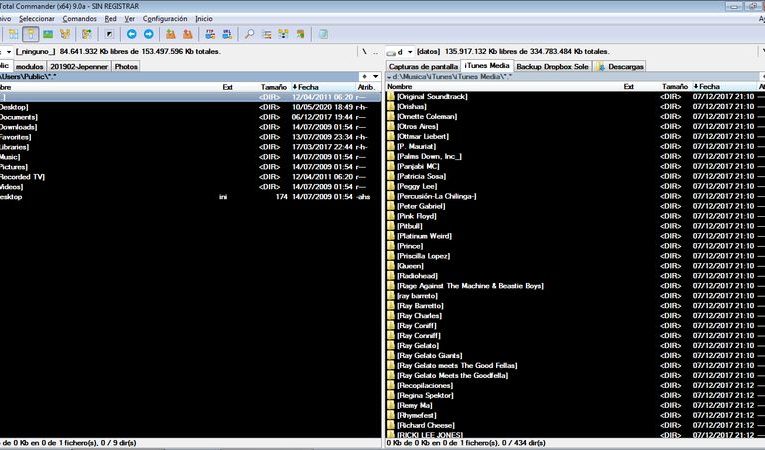Open the Ver menu
Screen dimensions: 765x450
click(129, 19)
